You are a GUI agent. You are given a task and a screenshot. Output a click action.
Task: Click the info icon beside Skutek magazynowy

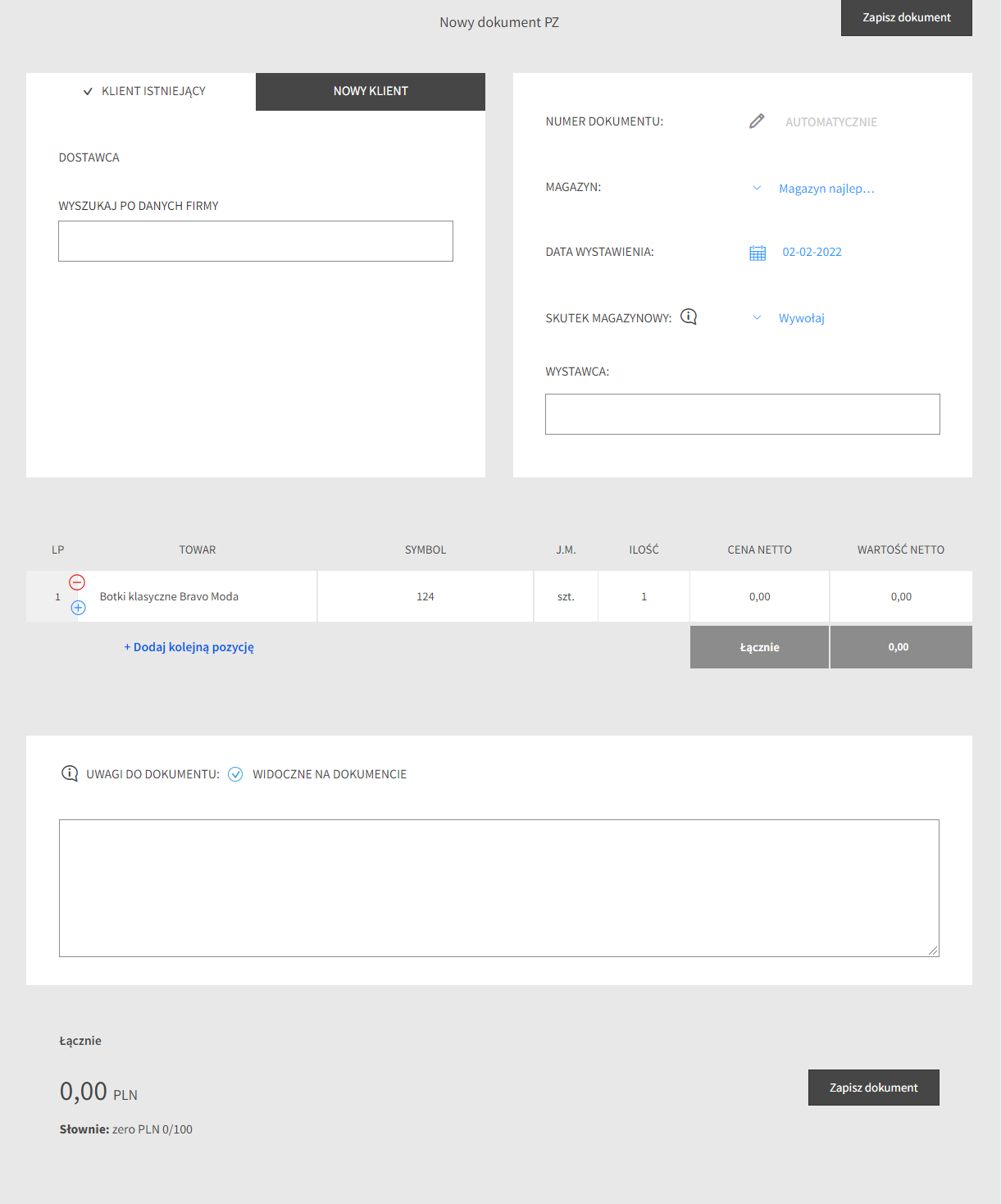point(689,317)
